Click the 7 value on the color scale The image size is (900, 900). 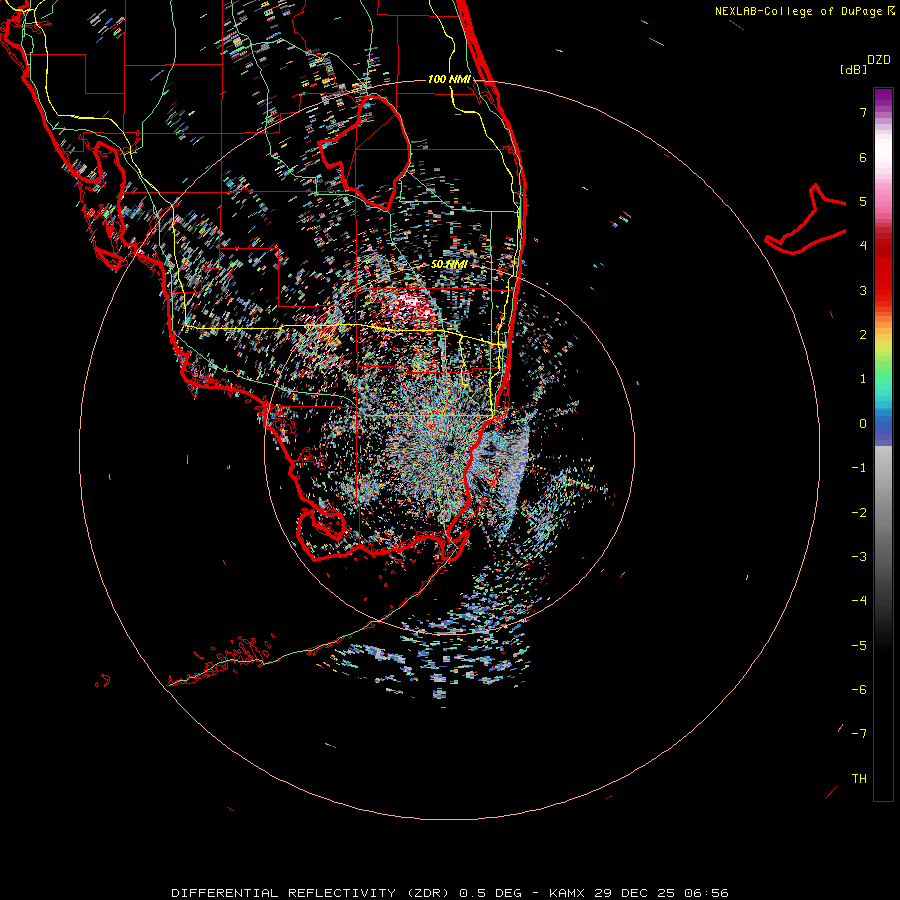point(863,112)
